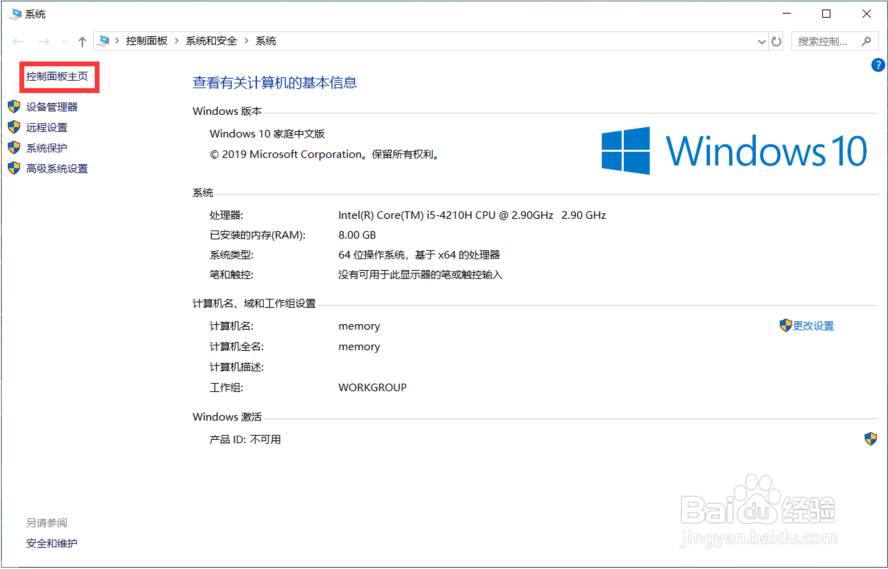Viewport: 888px width, 569px height.
Task: Open help with blue question mark
Action: point(878,65)
